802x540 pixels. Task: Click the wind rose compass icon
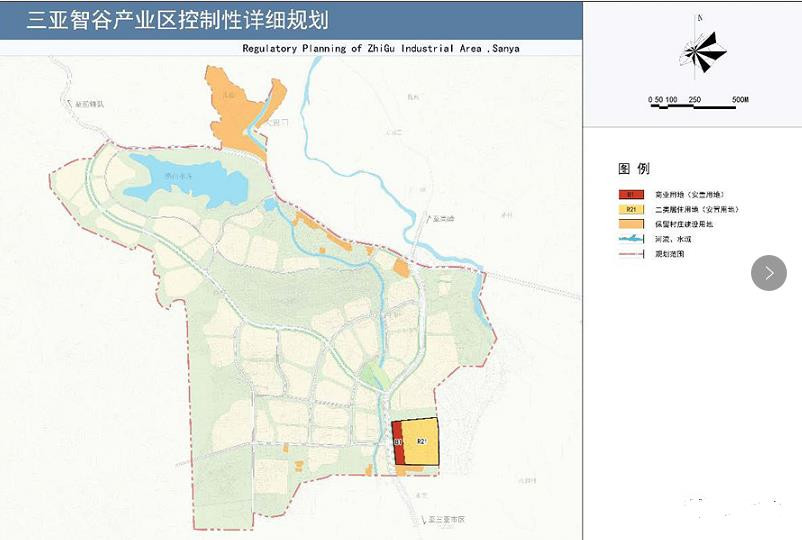[702, 52]
